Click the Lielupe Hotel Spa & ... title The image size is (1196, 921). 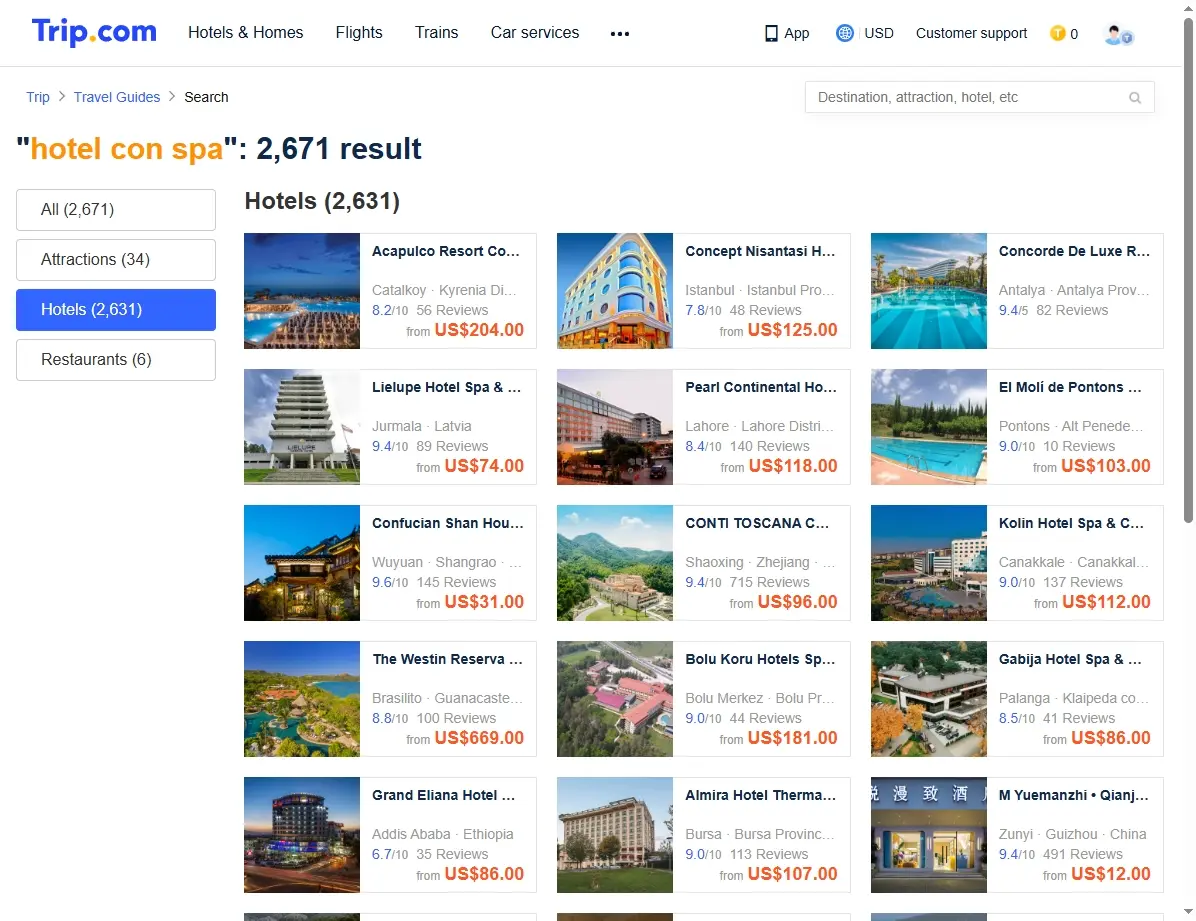tap(446, 387)
